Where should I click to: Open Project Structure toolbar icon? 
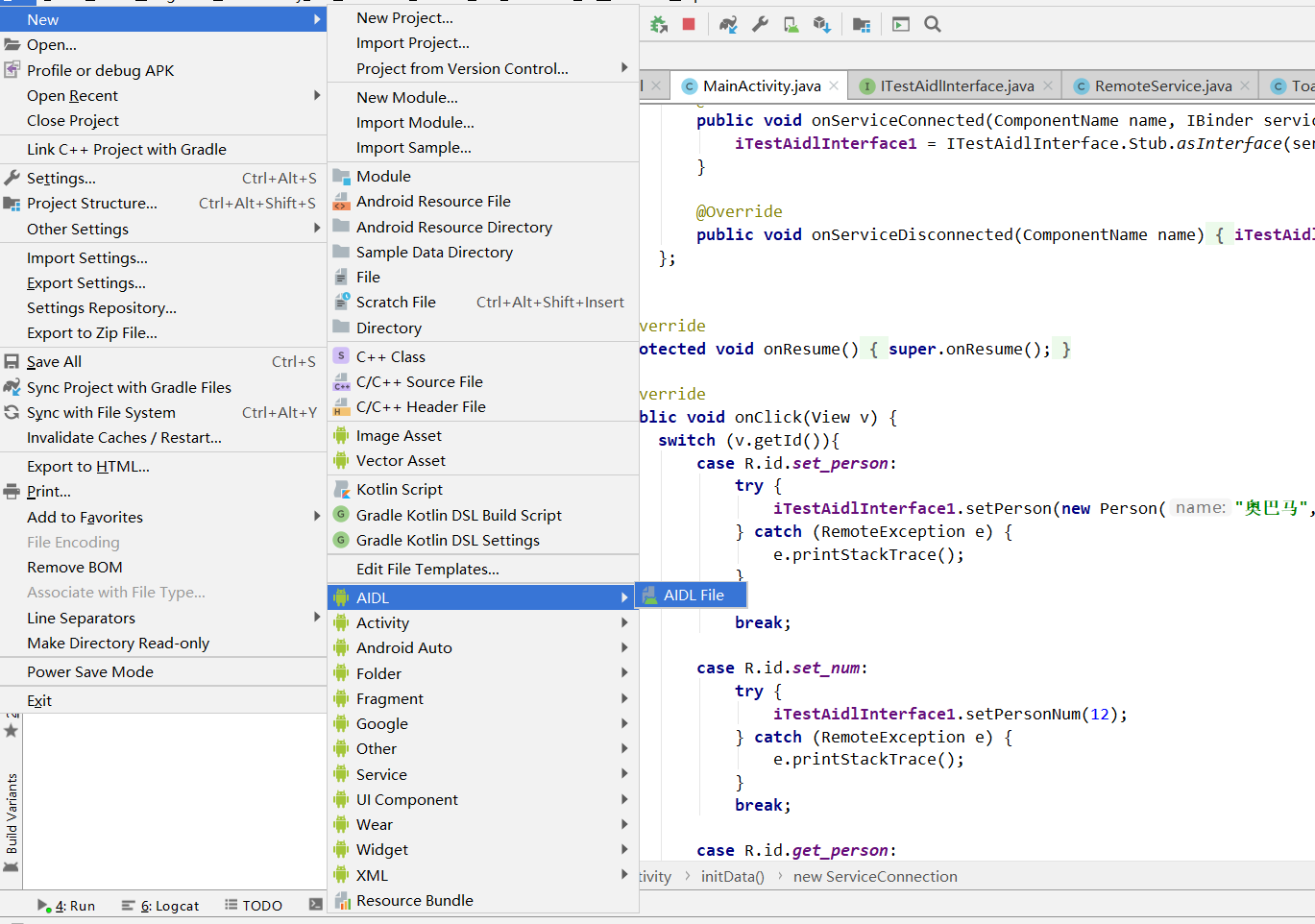pos(861,25)
